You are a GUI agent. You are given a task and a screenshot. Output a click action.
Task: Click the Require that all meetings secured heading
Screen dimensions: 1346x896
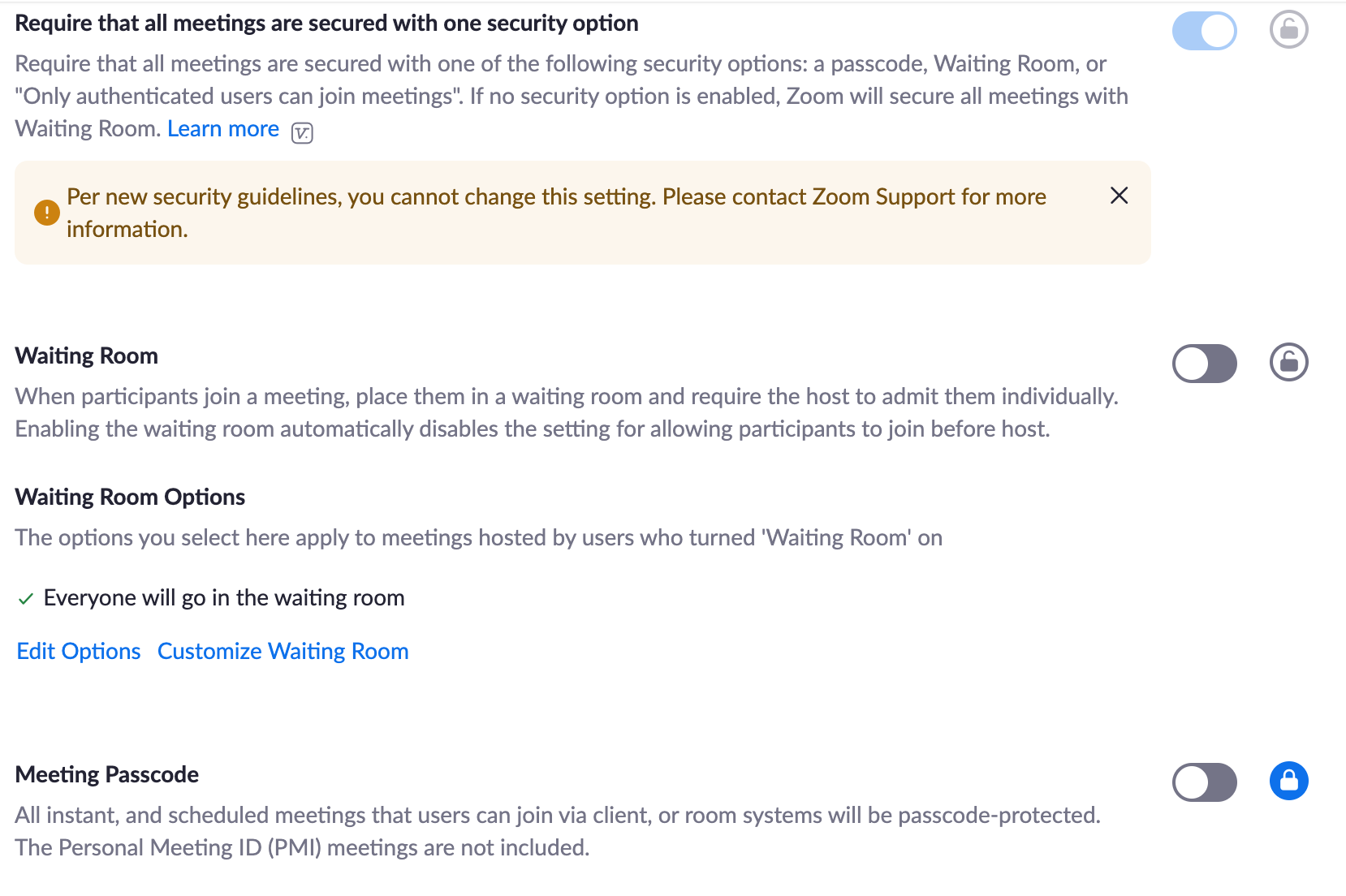click(326, 24)
